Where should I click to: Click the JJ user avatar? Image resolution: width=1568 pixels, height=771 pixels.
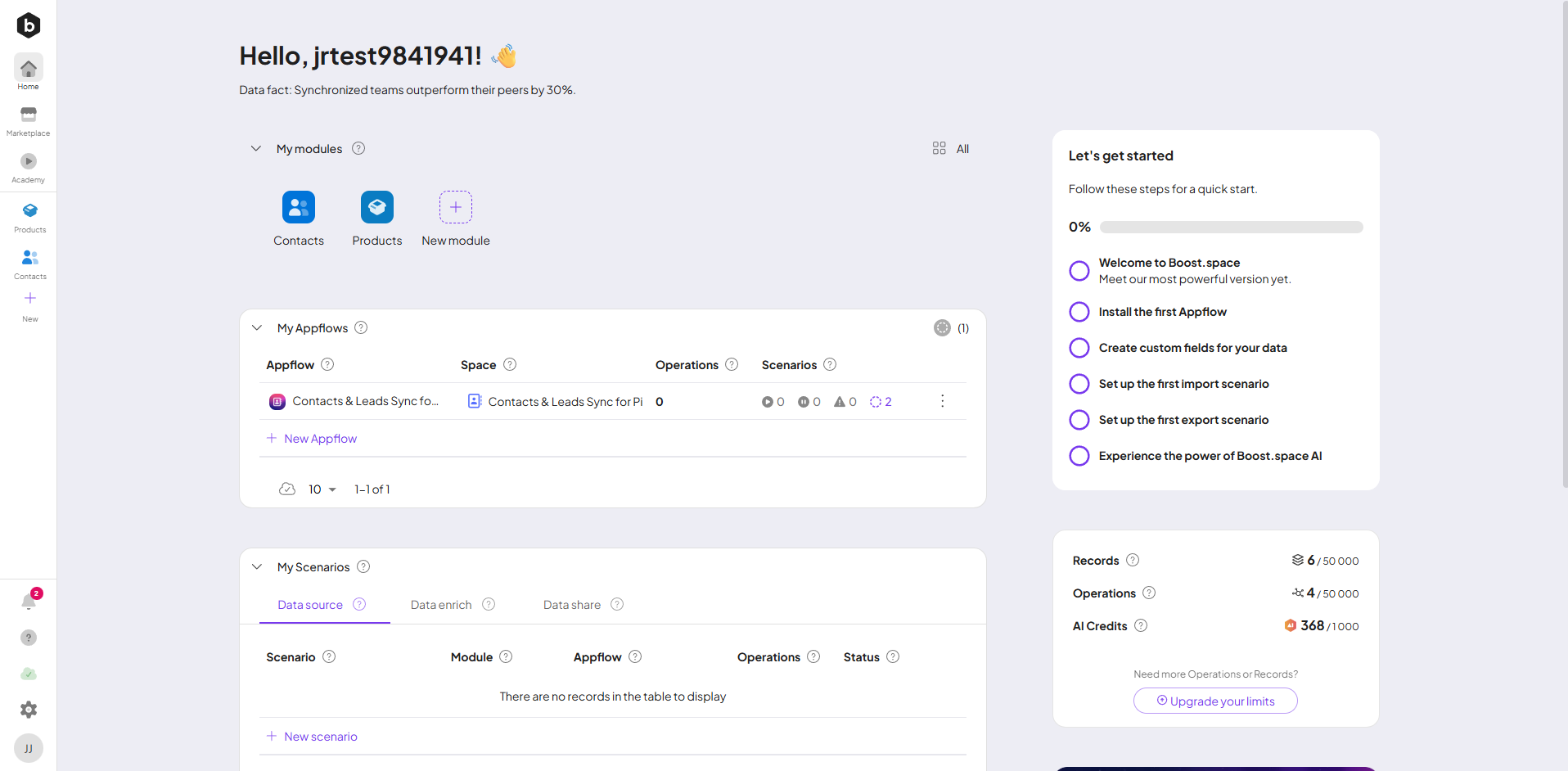(29, 748)
